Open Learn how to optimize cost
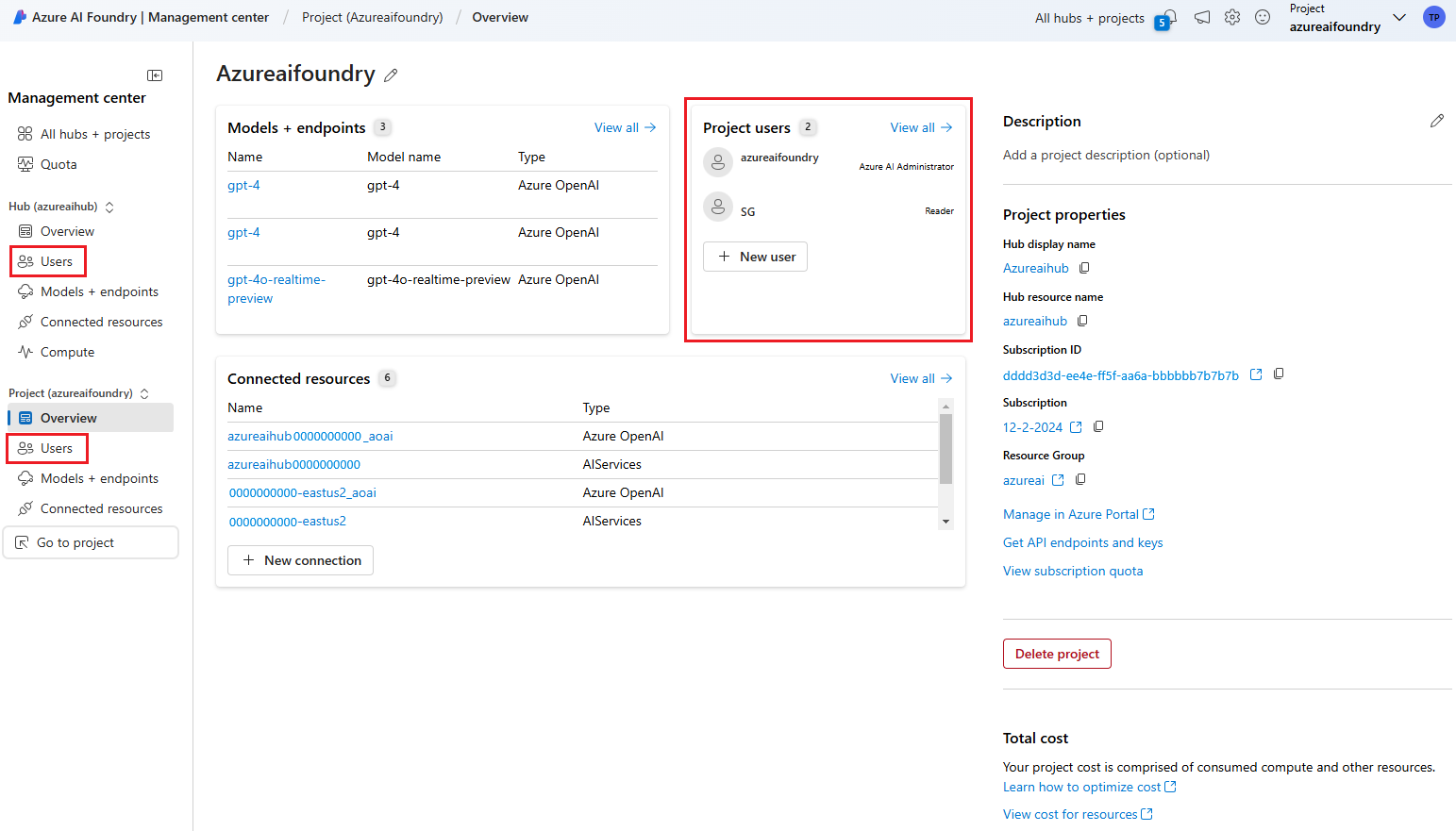The height and width of the screenshot is (831, 1456). (1090, 787)
